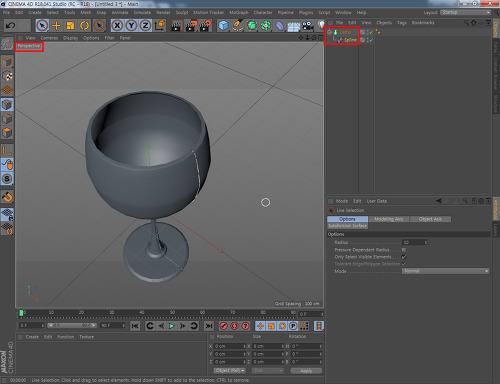Click the deformer object icon
The height and width of the screenshot is (384, 500).
pos(280,26)
